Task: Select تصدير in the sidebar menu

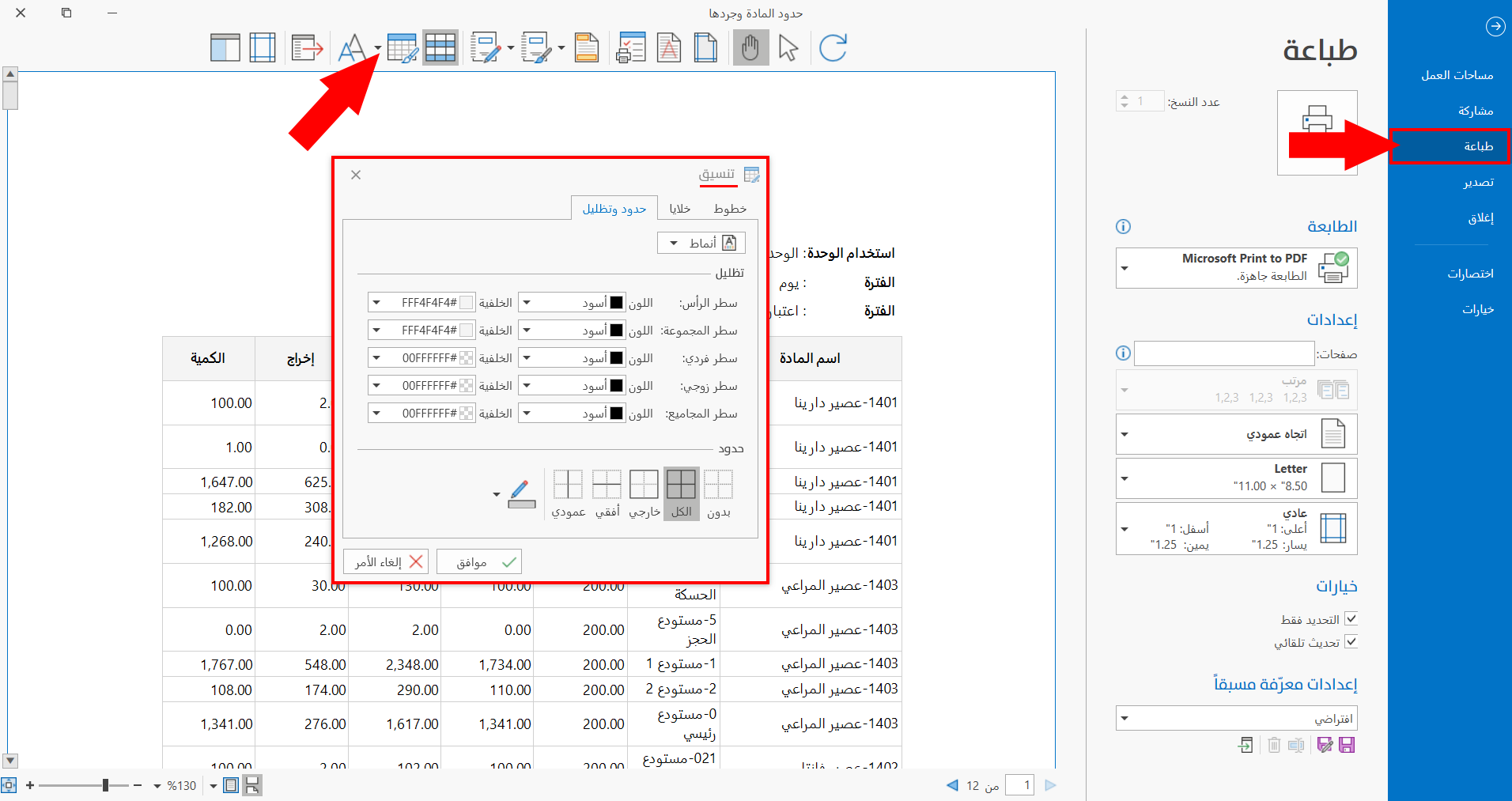Action: pyautogui.click(x=1478, y=182)
